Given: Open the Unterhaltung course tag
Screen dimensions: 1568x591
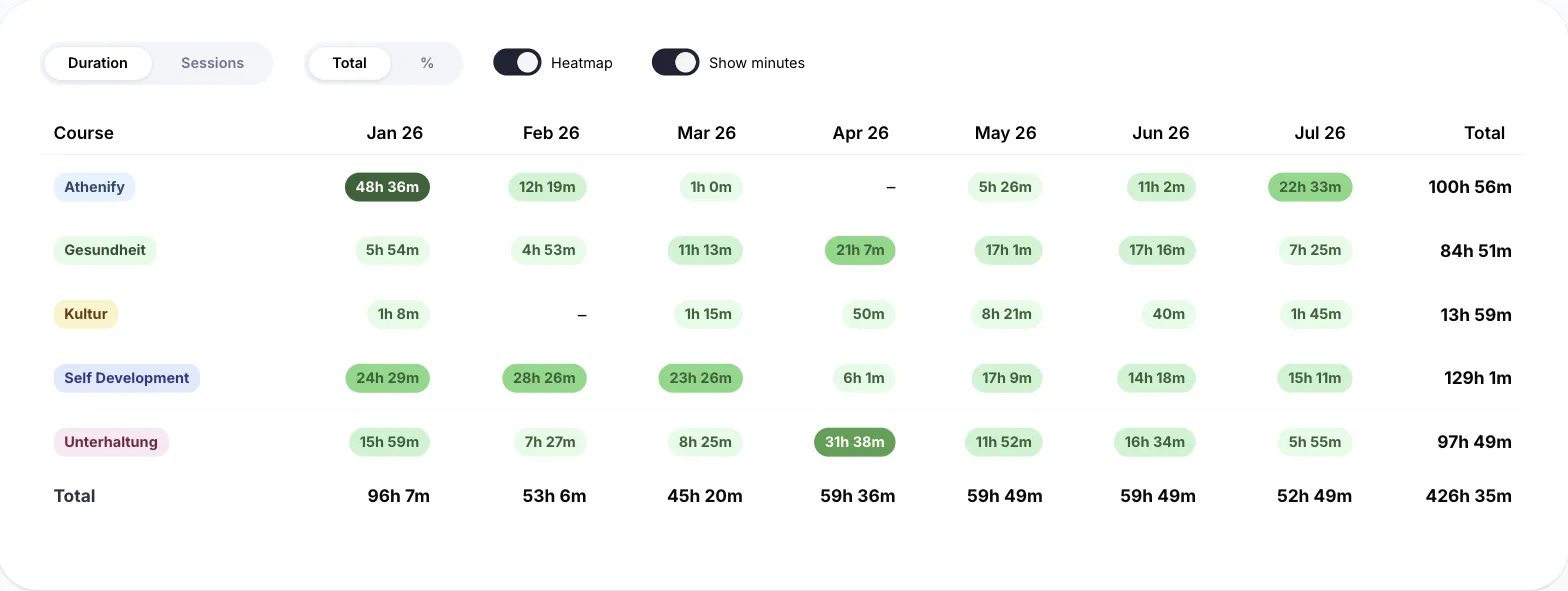Looking at the screenshot, I should 111,442.
